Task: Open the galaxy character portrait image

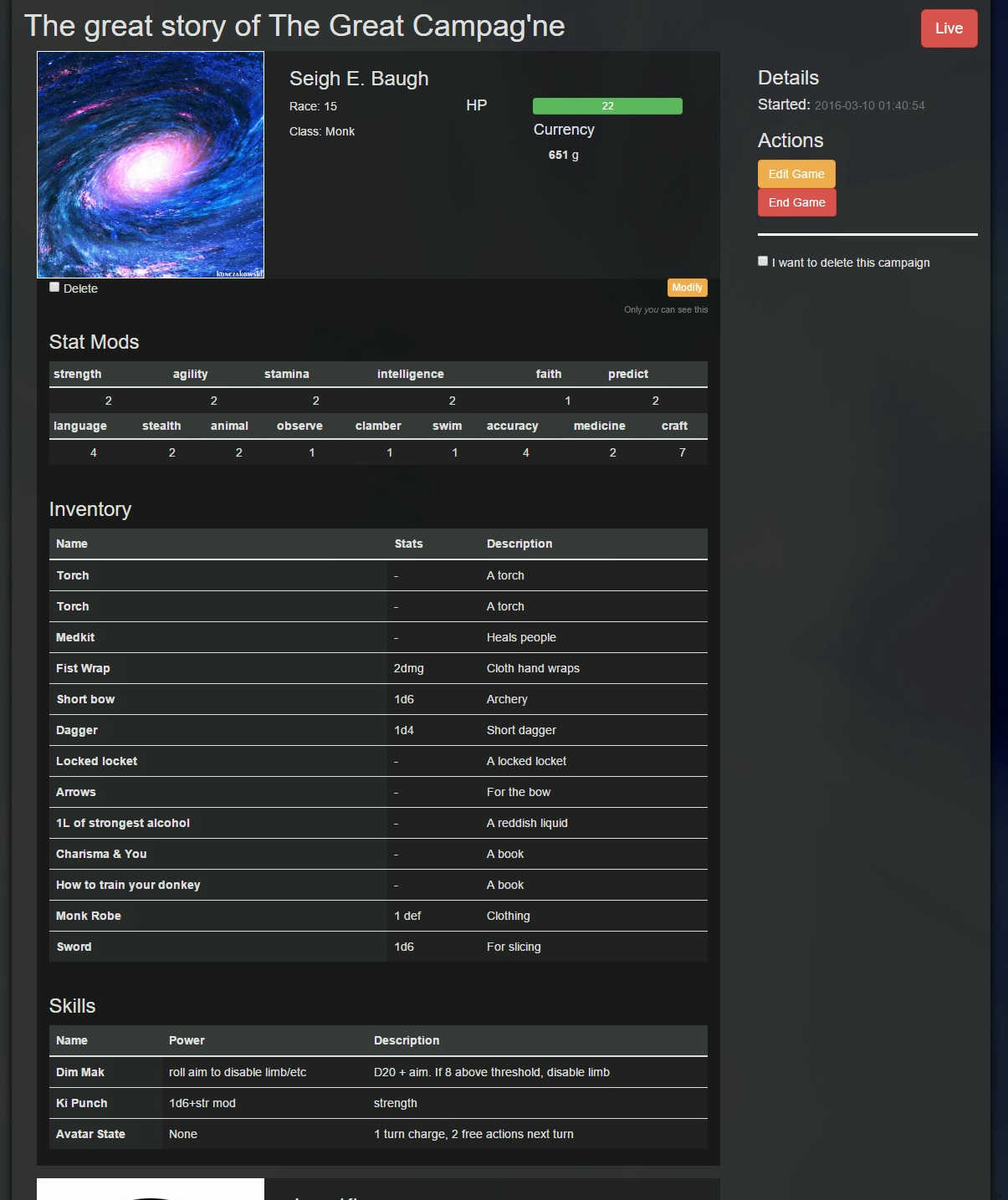Action: click(151, 165)
